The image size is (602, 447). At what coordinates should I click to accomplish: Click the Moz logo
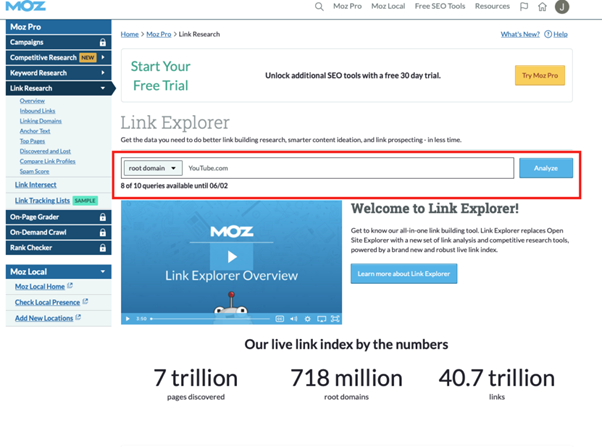[25, 6]
